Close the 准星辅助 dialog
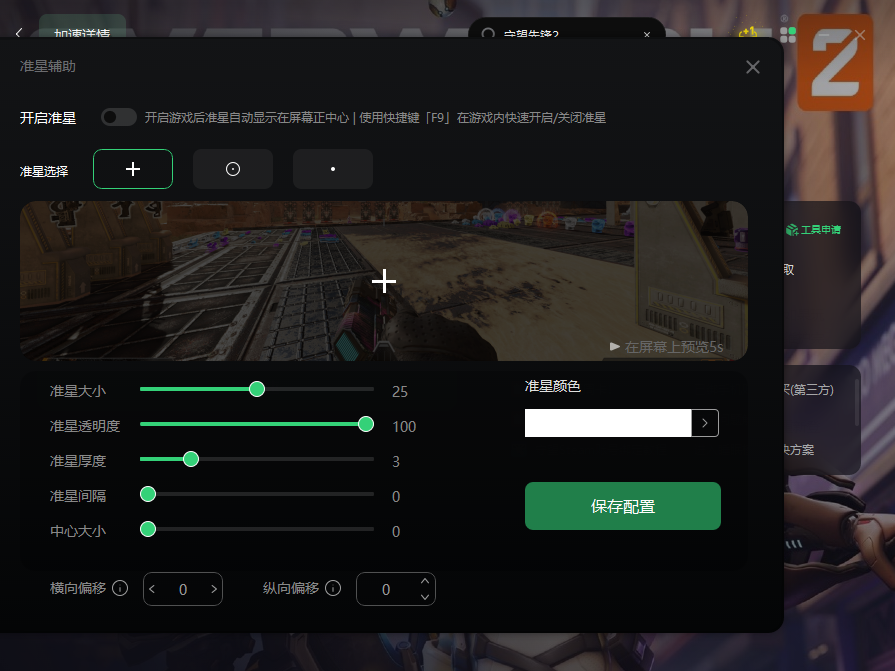 [x=752, y=67]
